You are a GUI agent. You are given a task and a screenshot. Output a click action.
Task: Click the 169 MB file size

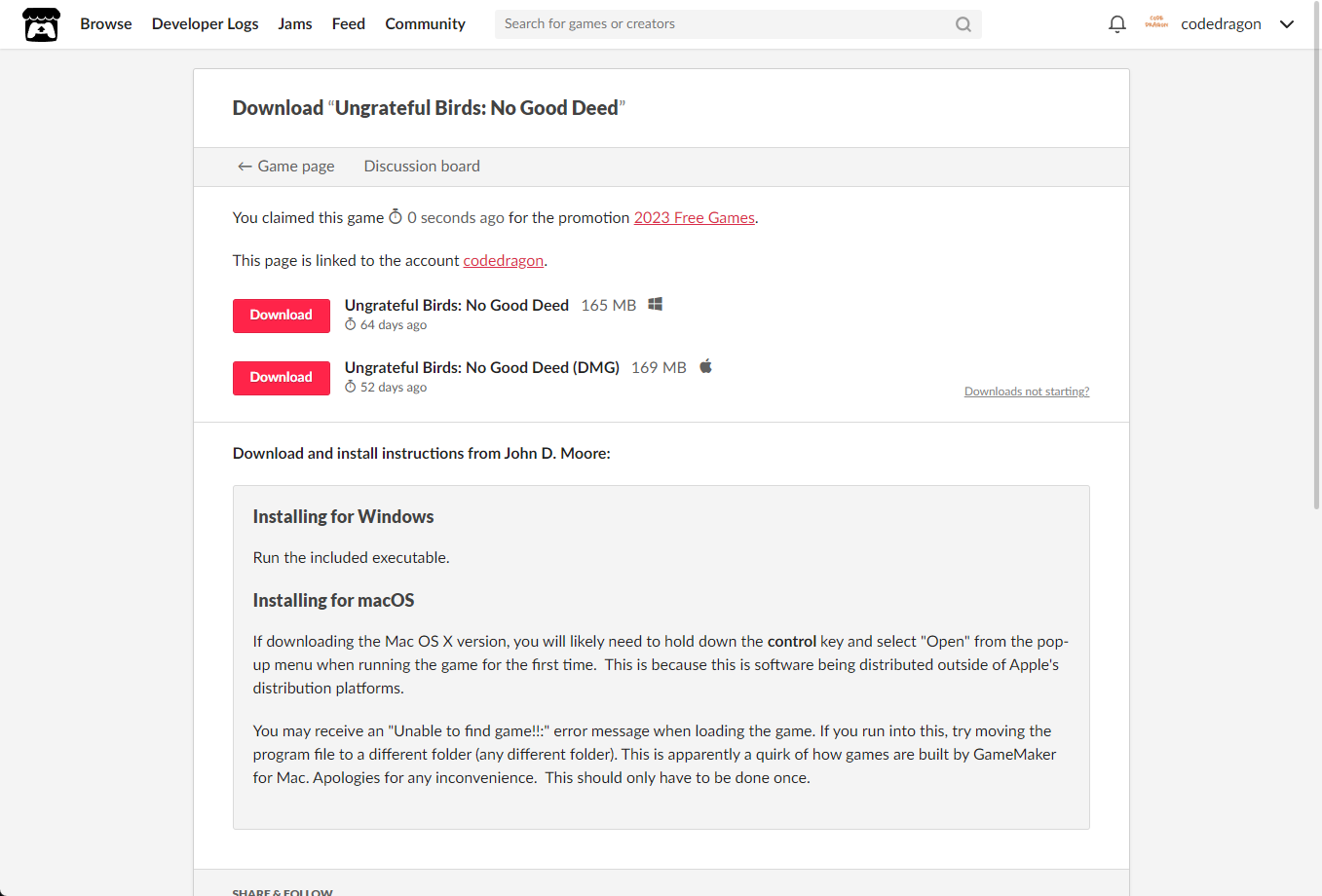pyautogui.click(x=659, y=368)
